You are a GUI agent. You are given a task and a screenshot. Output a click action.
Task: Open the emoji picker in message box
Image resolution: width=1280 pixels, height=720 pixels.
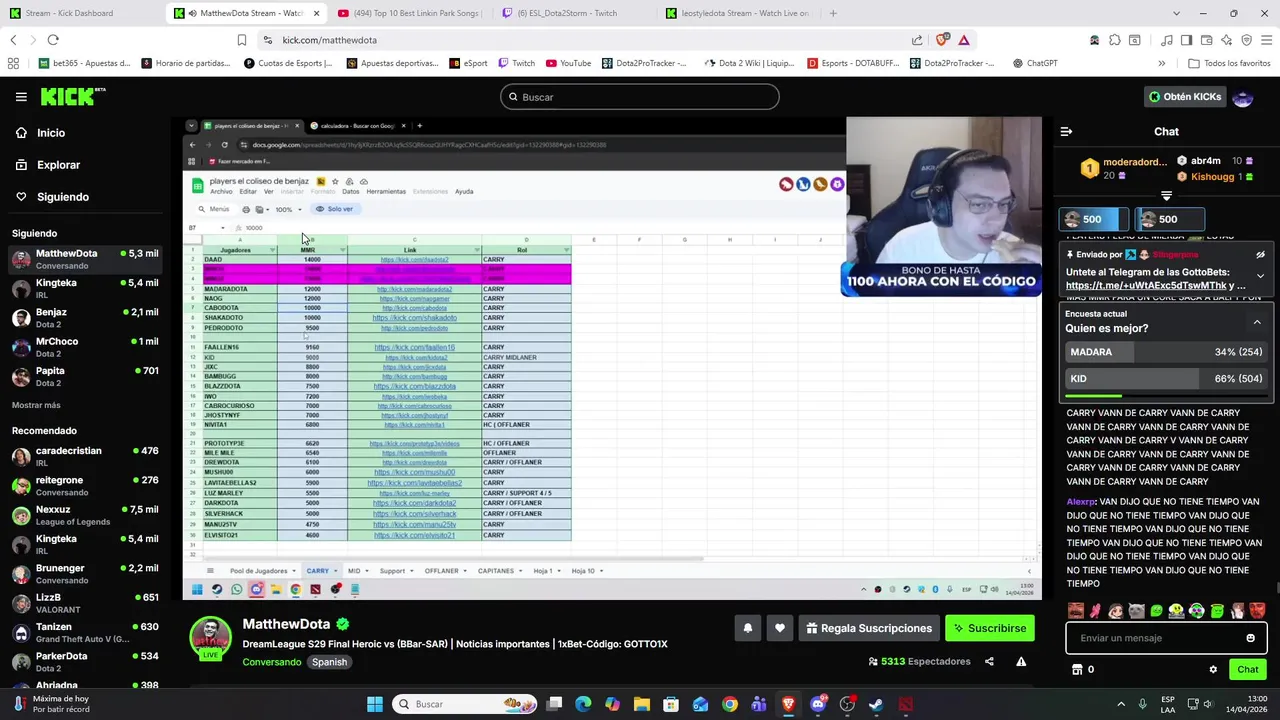click(1250, 638)
